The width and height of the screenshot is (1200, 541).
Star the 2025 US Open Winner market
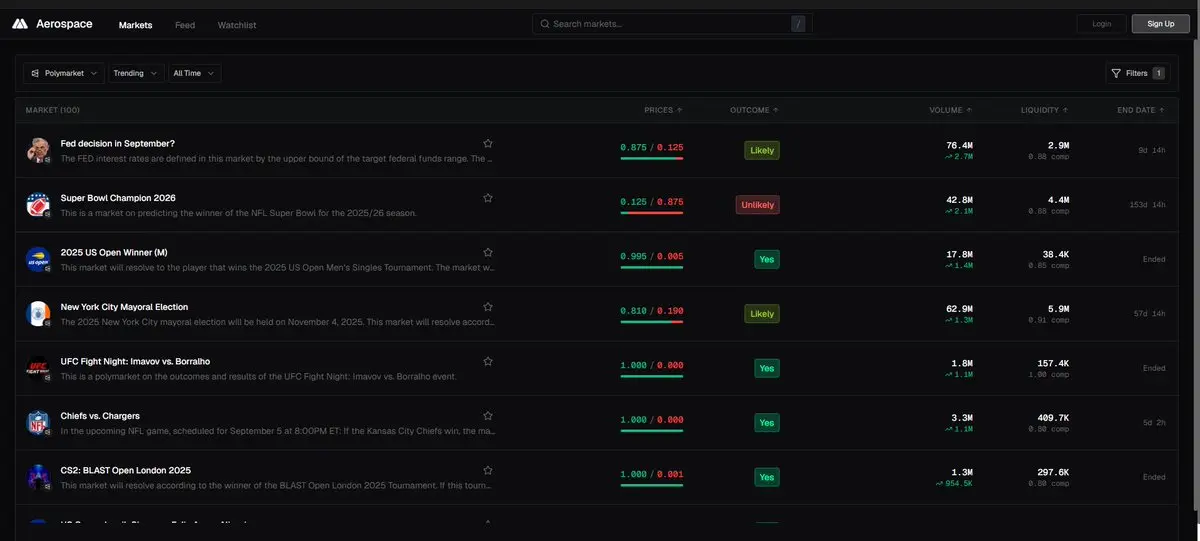coord(488,253)
